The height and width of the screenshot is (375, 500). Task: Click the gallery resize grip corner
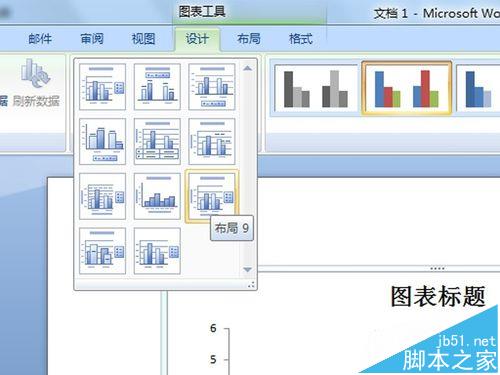click(251, 285)
